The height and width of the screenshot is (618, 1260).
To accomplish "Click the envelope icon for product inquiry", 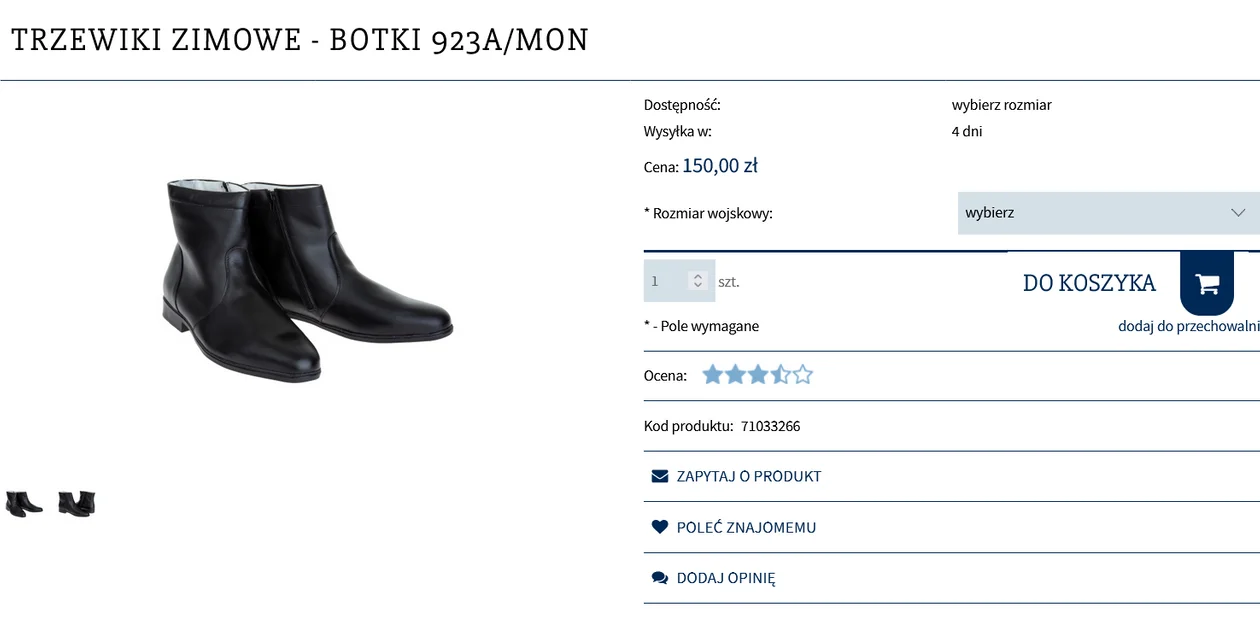I will [x=660, y=476].
